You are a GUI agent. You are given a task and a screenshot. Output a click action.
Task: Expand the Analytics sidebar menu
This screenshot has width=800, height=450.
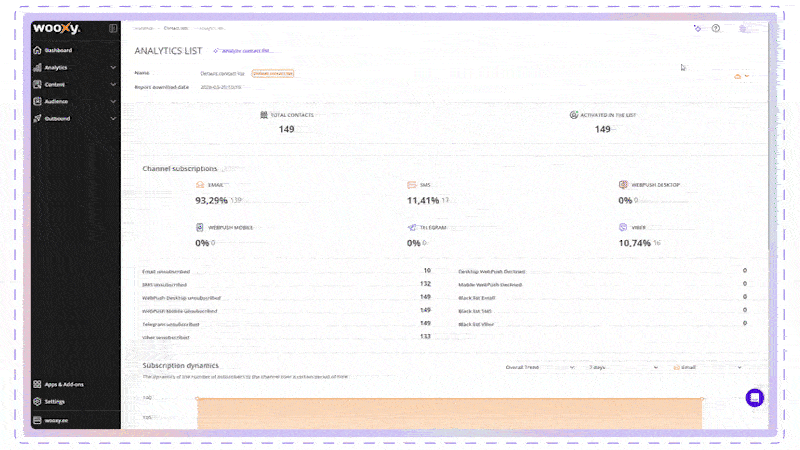(75, 67)
